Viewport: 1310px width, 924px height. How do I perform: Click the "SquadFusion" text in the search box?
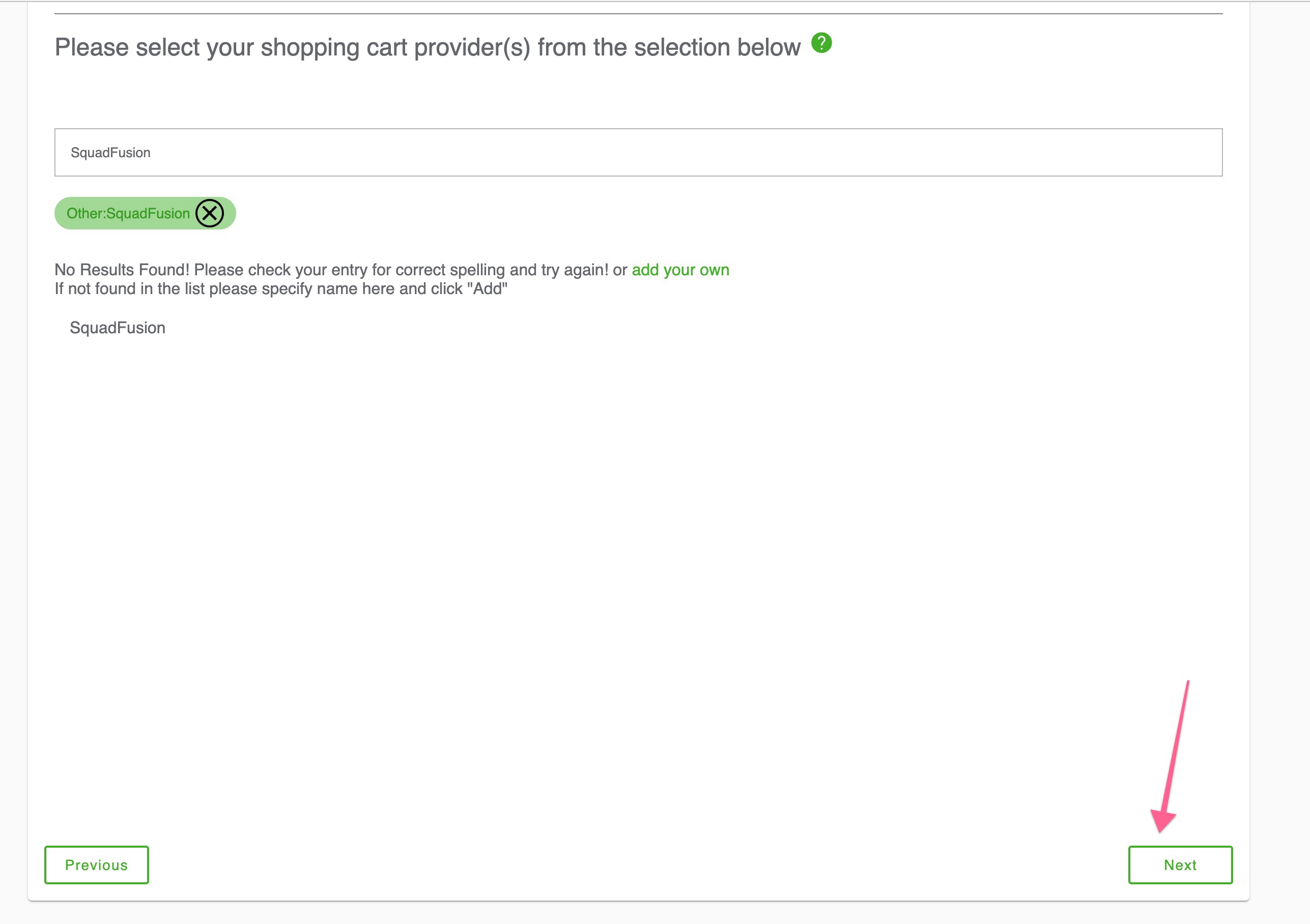click(x=110, y=152)
